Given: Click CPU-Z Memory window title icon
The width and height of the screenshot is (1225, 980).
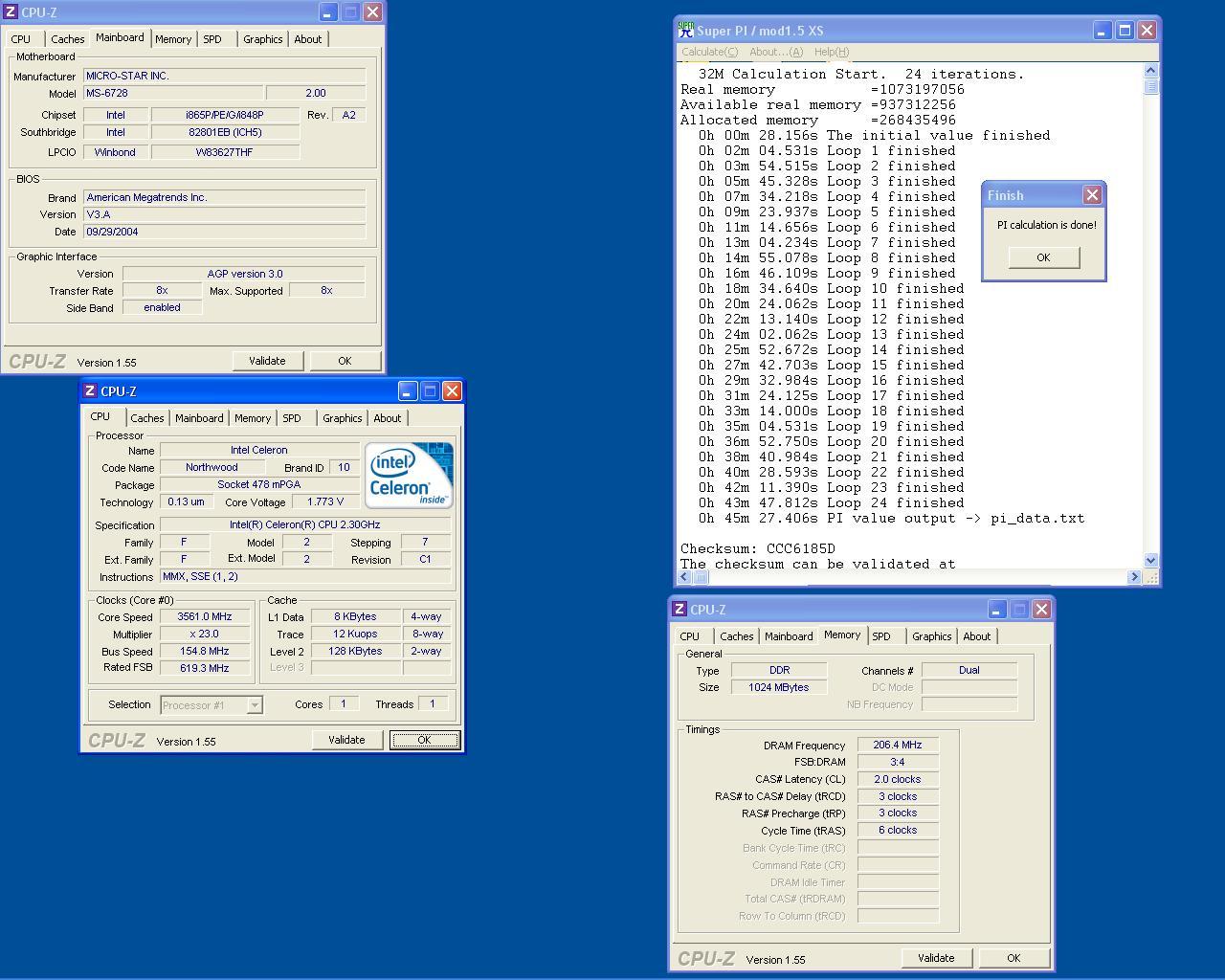Looking at the screenshot, I should click(x=679, y=610).
